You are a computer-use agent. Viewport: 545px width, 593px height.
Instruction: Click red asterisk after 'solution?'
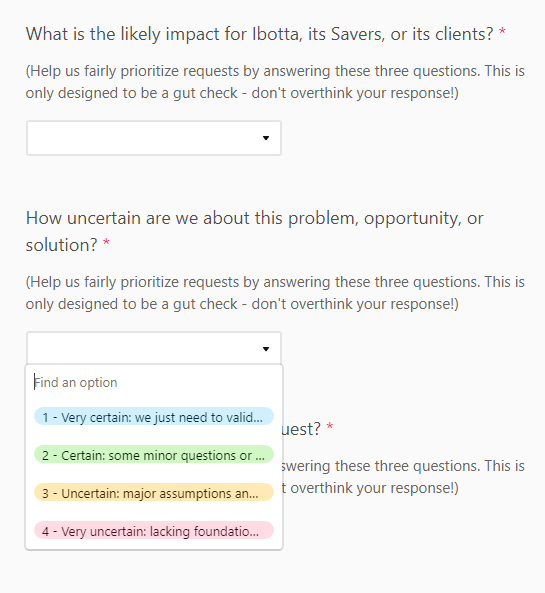[x=106, y=242]
